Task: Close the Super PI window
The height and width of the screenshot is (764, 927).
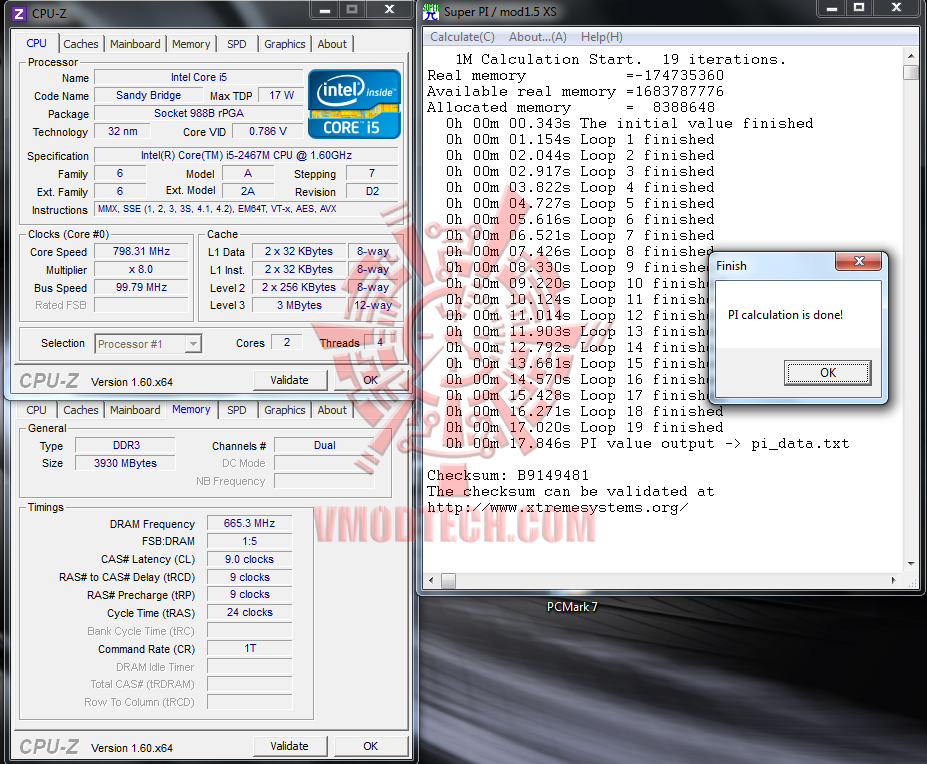Action: [896, 8]
